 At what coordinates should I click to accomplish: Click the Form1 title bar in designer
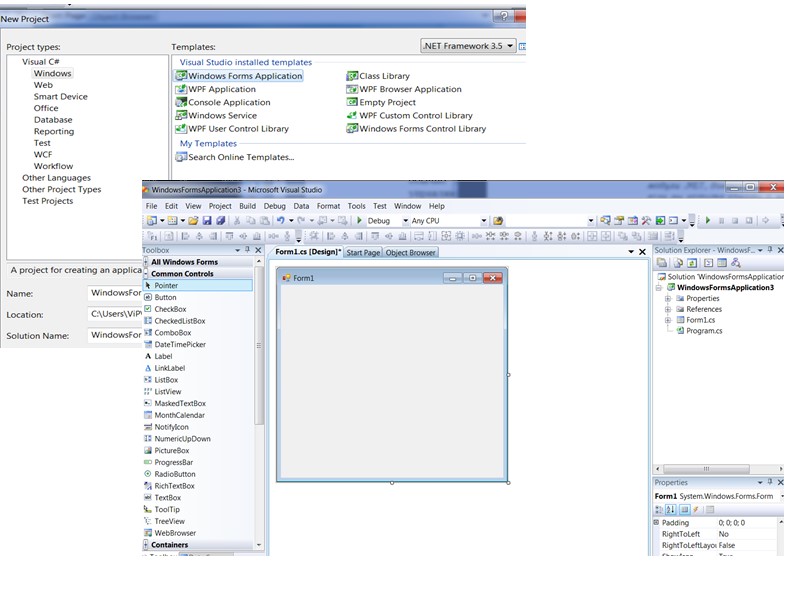coord(392,278)
